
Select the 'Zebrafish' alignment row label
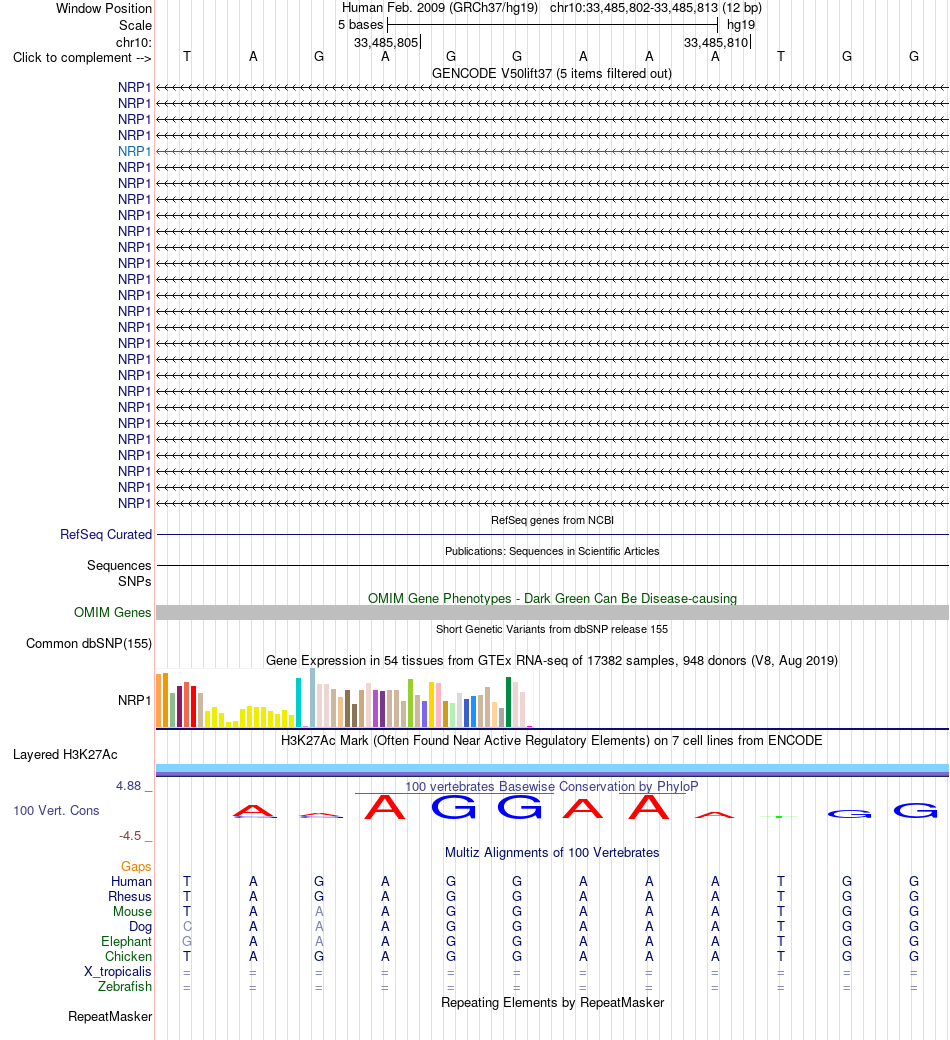(125, 986)
